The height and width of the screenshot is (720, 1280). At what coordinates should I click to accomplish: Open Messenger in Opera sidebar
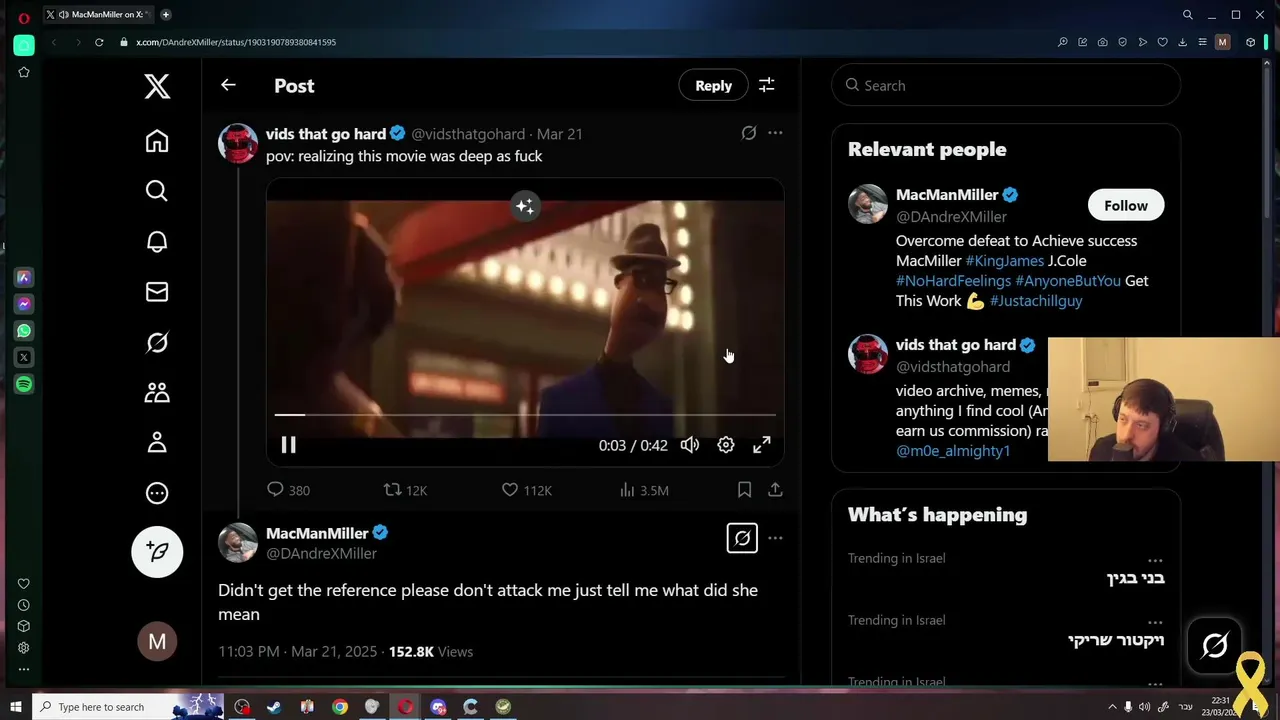point(24,304)
